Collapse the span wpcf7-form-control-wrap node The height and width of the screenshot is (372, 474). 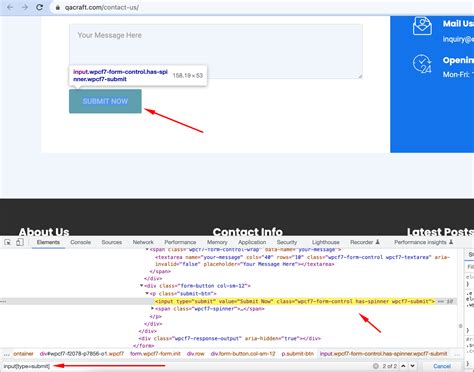coord(147,250)
